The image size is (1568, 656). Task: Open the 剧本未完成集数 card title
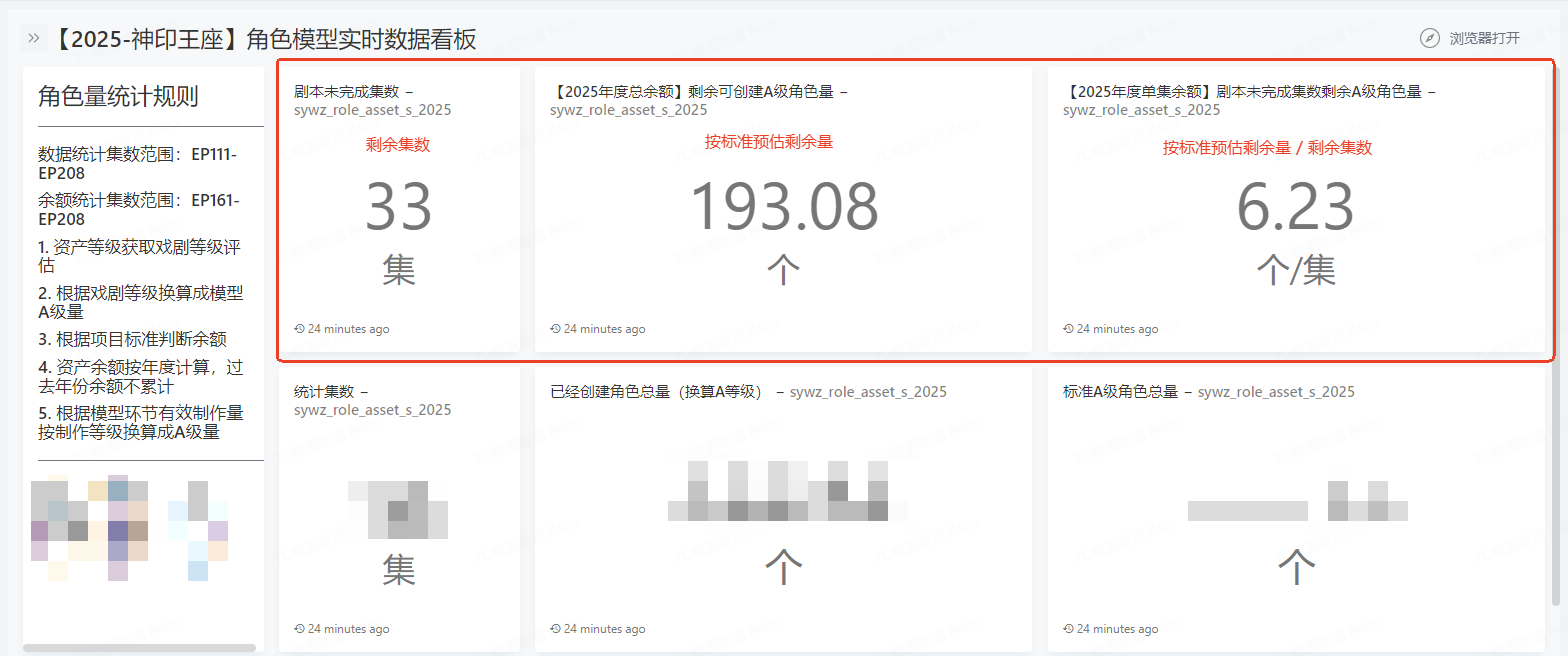344,92
